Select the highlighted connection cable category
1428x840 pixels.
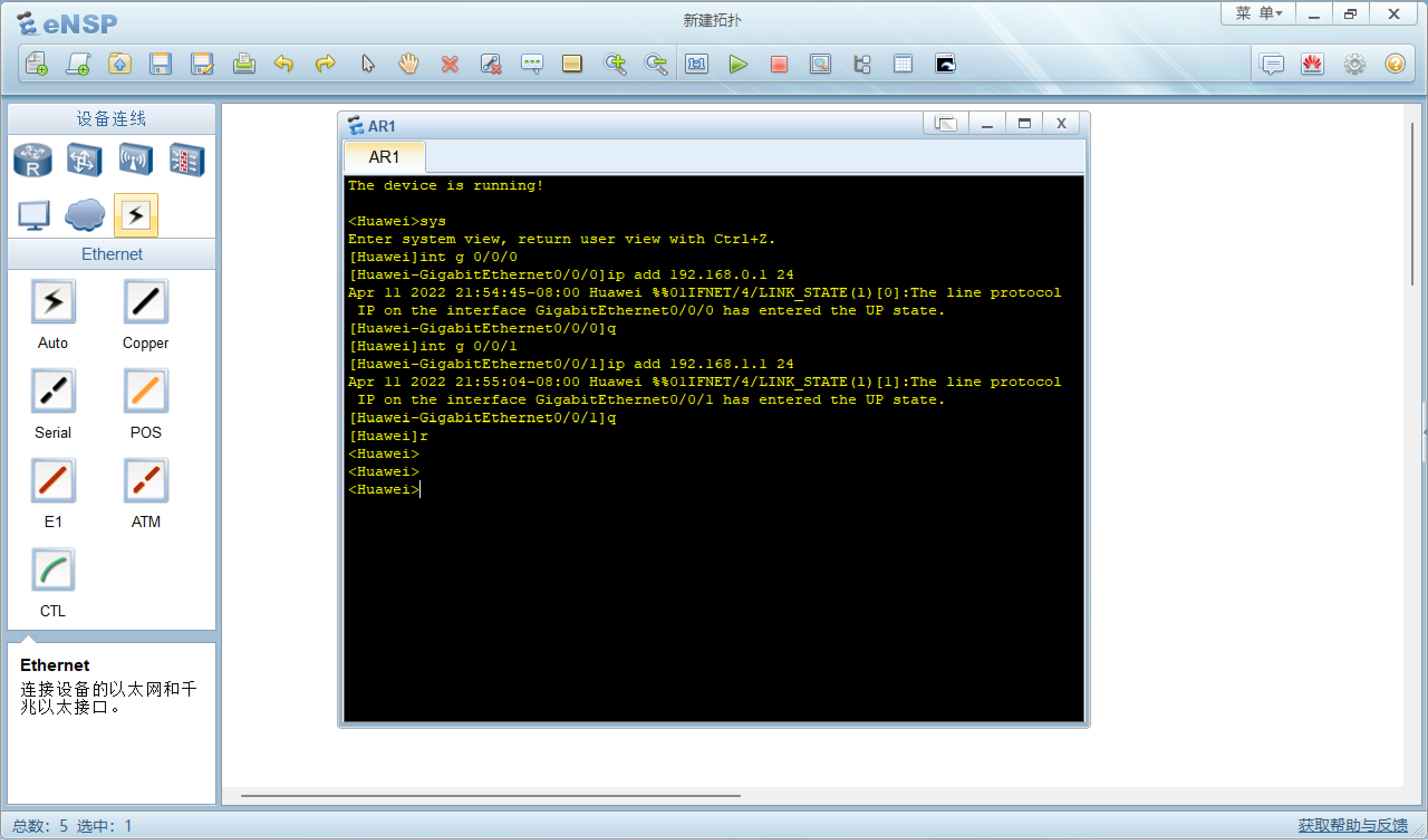coord(136,215)
